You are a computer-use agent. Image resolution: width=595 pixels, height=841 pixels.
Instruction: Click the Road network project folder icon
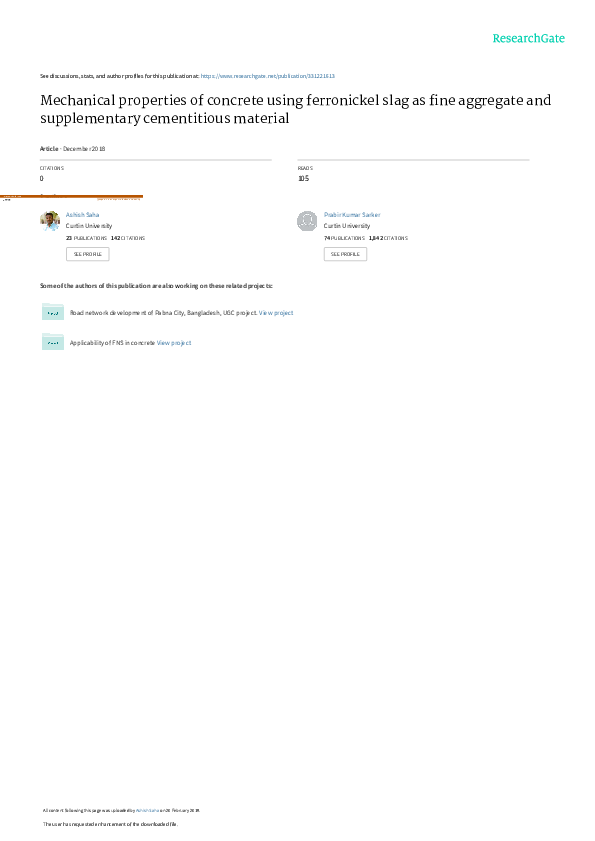53,312
